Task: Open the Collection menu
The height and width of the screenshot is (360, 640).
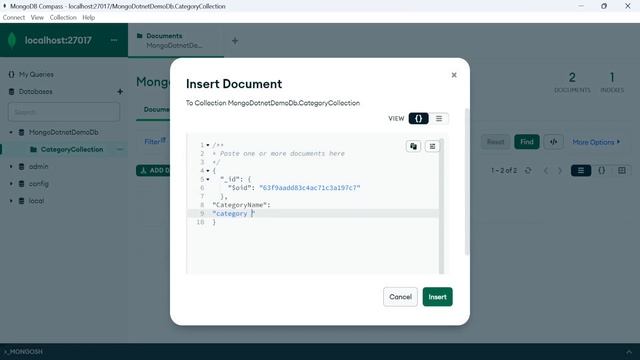Action: click(x=63, y=18)
